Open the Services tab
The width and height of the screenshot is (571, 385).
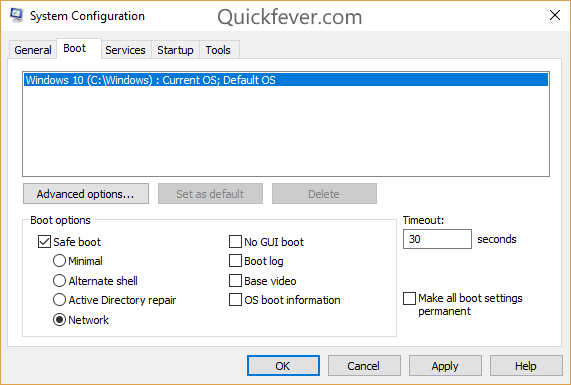[125, 50]
